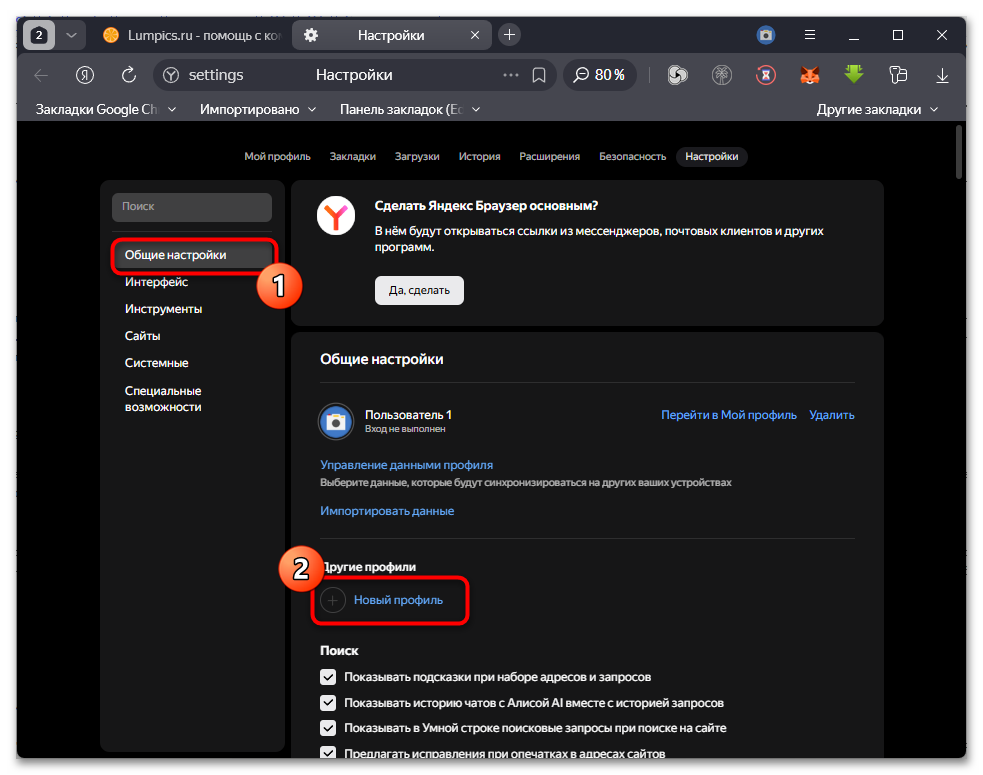
Task: Open the Закладки tab
Action: tap(352, 157)
